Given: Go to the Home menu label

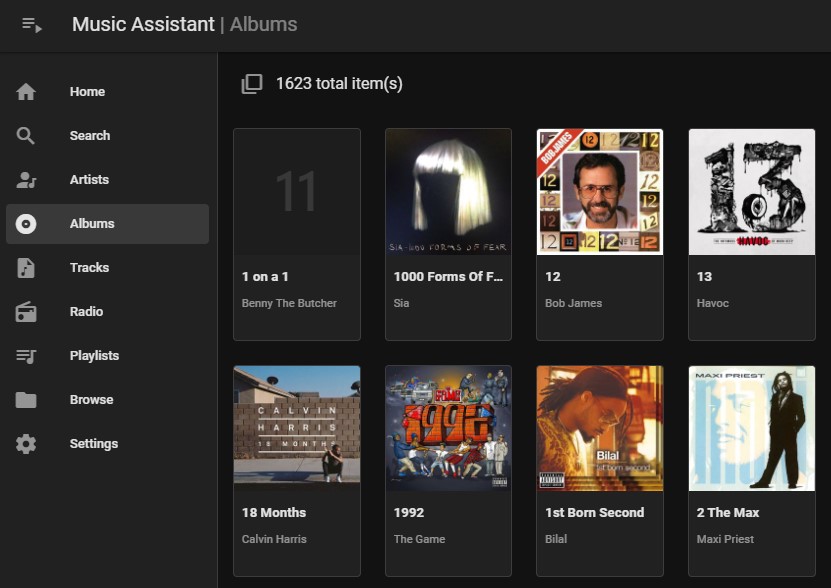Looking at the screenshot, I should pyautogui.click(x=87, y=92).
